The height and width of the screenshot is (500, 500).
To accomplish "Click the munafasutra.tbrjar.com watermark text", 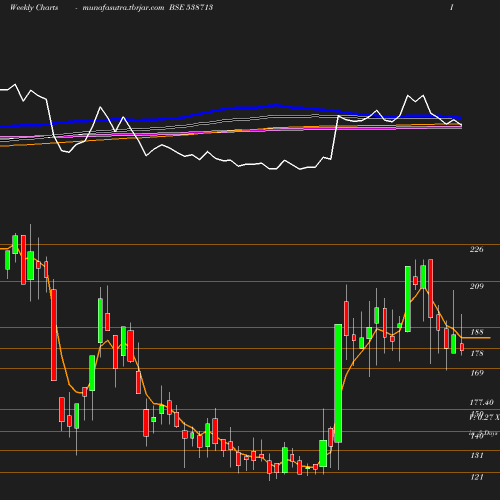I will pos(123,7).
